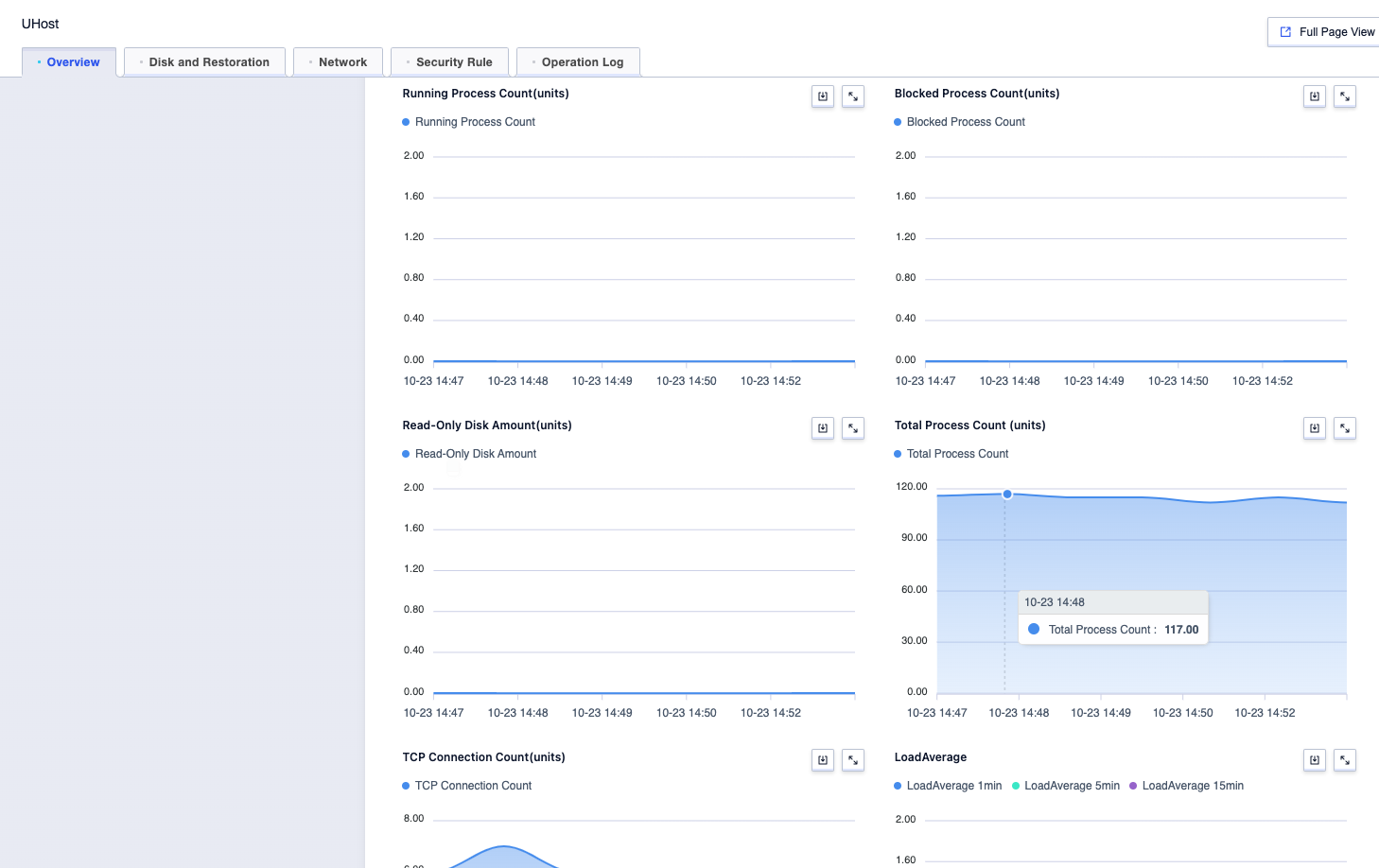Click the Read-Only Disk Amount(units) chart title

(x=487, y=425)
